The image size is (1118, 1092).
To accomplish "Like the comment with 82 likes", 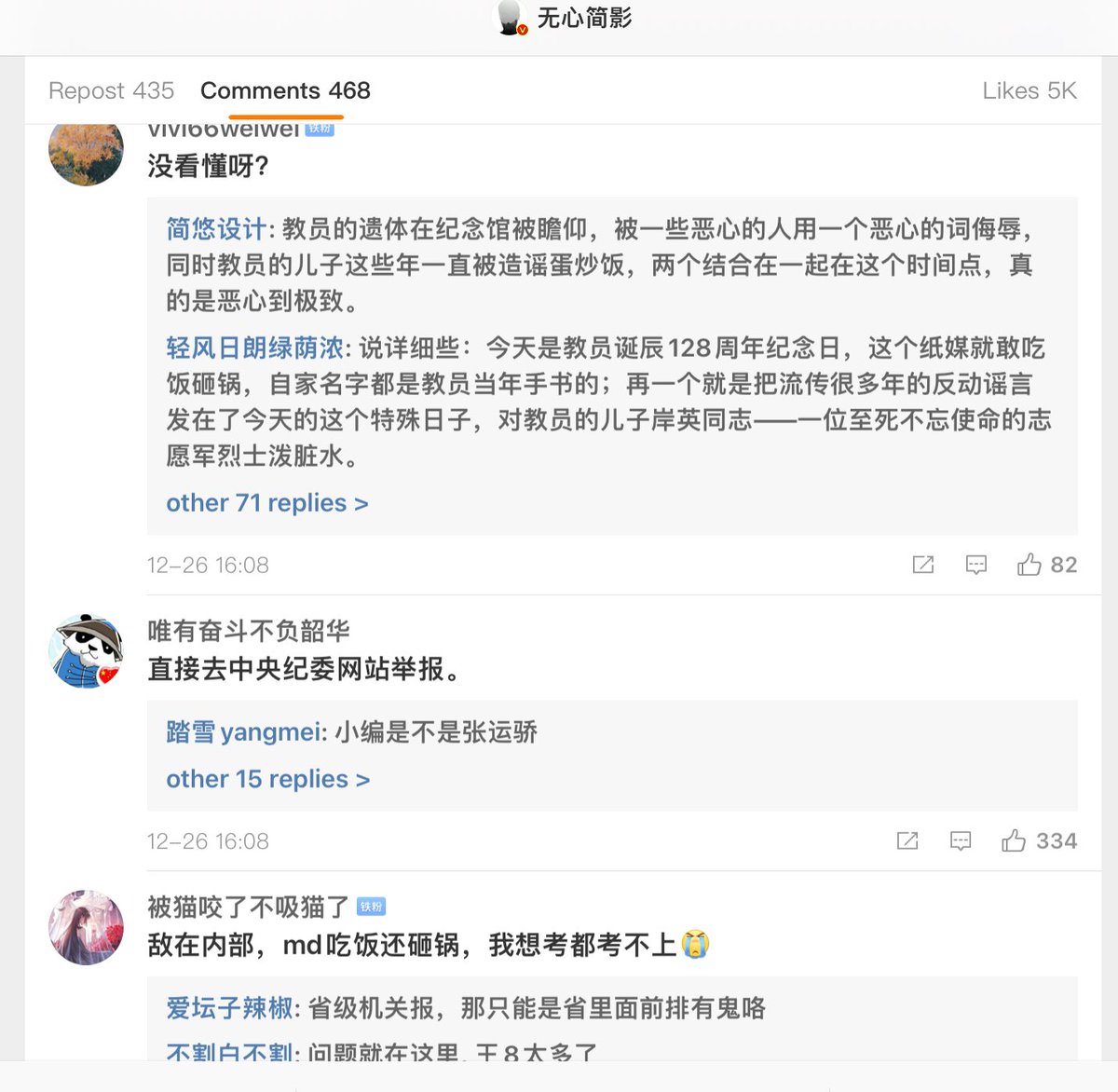I will [1029, 565].
